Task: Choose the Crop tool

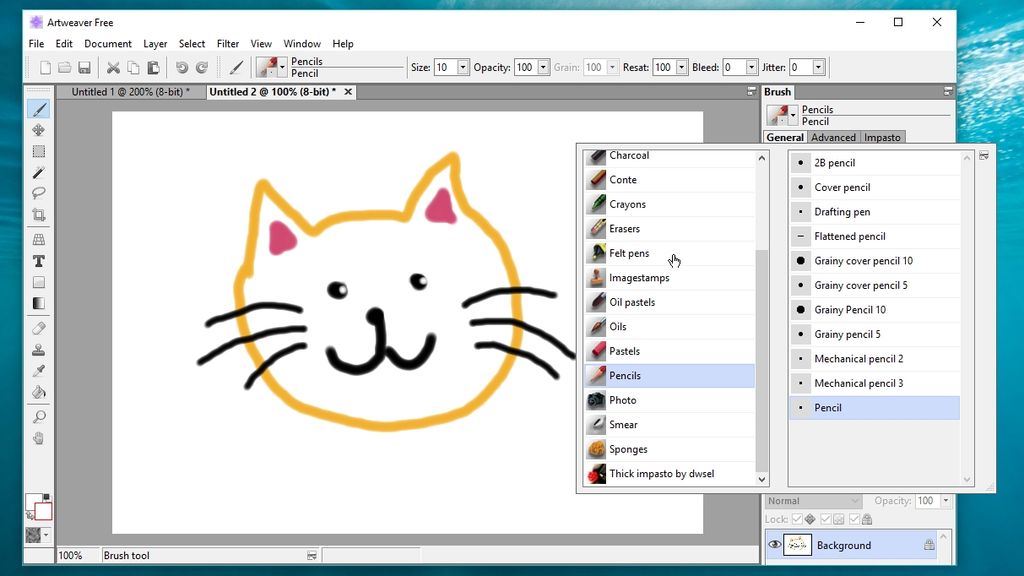Action: [39, 215]
